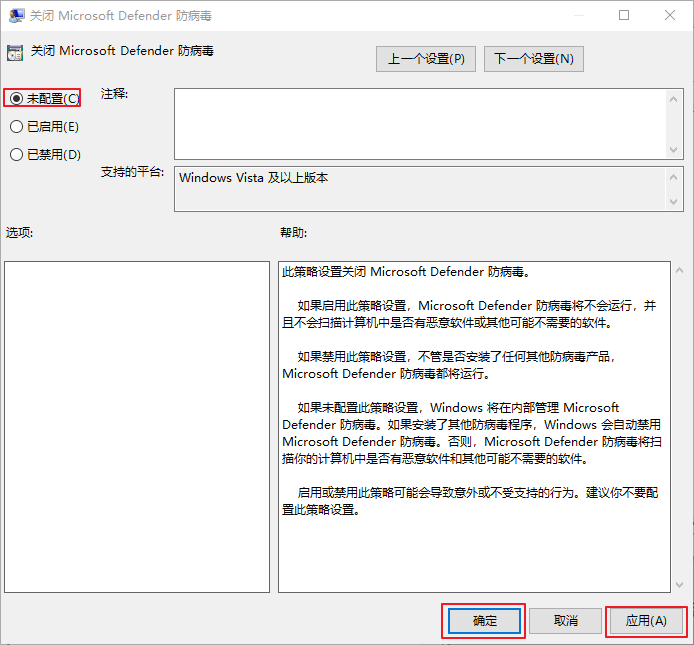Click the 支持的平台 box showing Windows Vista
This screenshot has height=645, width=694.
[420, 189]
